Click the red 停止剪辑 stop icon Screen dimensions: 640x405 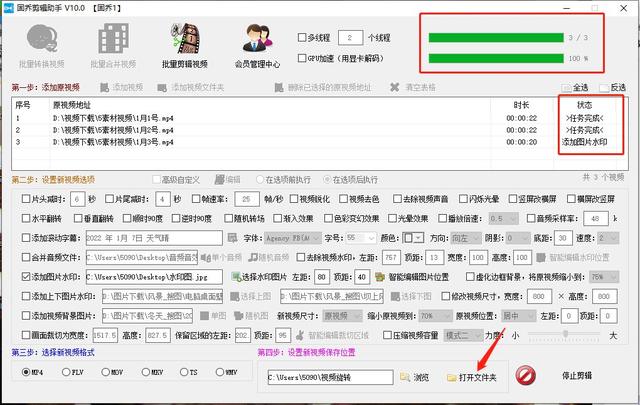click(x=525, y=375)
